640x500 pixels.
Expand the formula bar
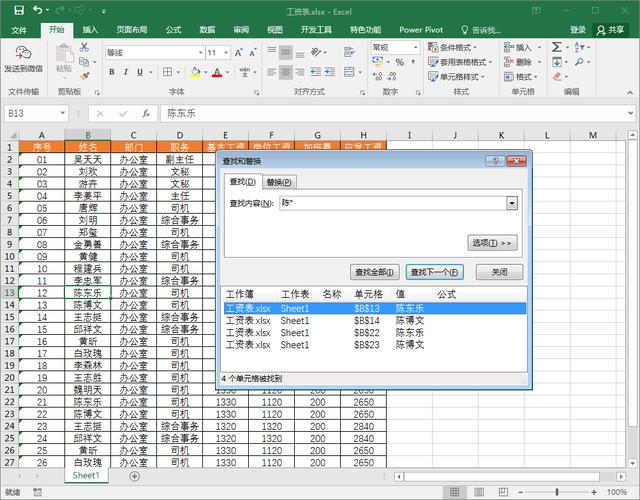pos(631,113)
